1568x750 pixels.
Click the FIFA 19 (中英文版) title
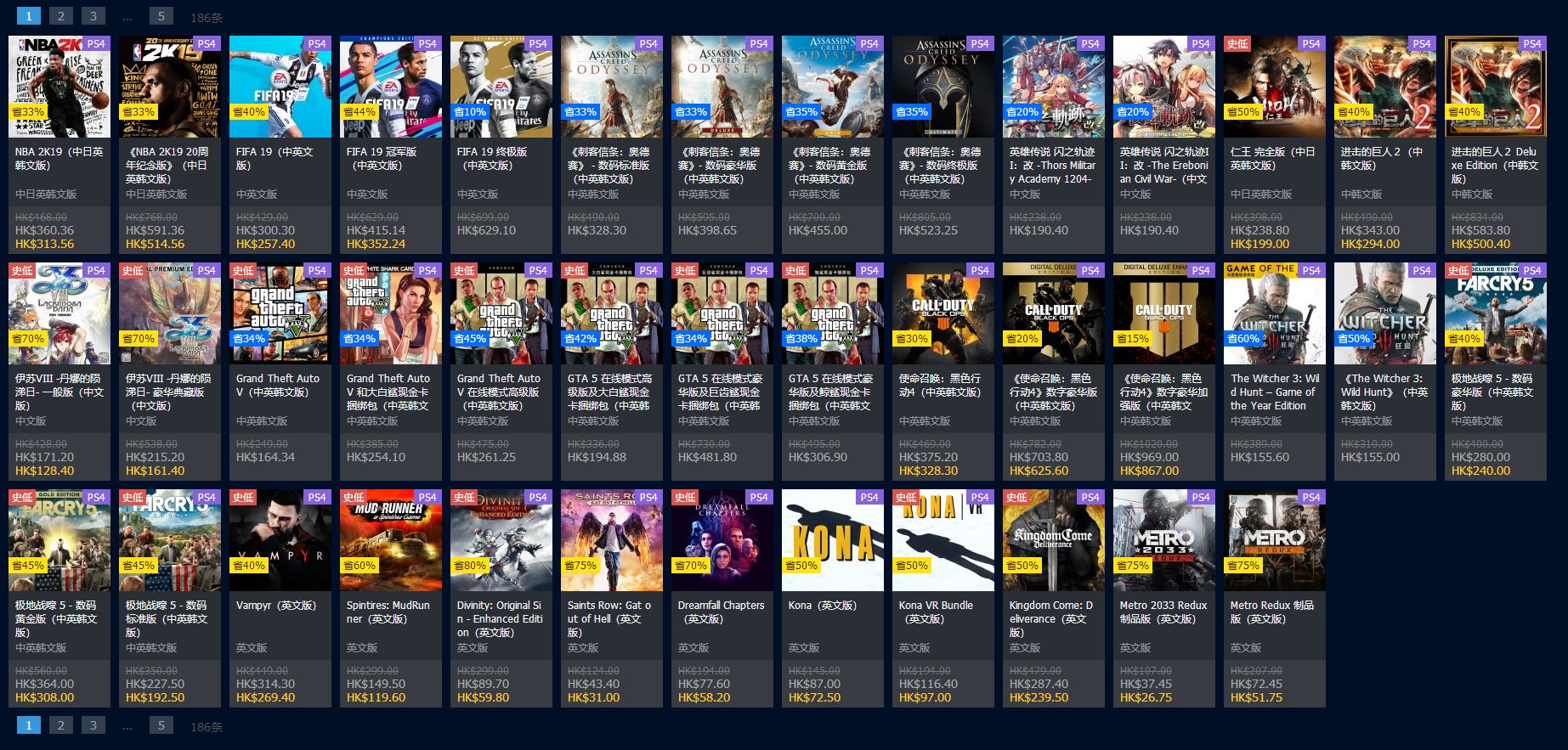275,158
